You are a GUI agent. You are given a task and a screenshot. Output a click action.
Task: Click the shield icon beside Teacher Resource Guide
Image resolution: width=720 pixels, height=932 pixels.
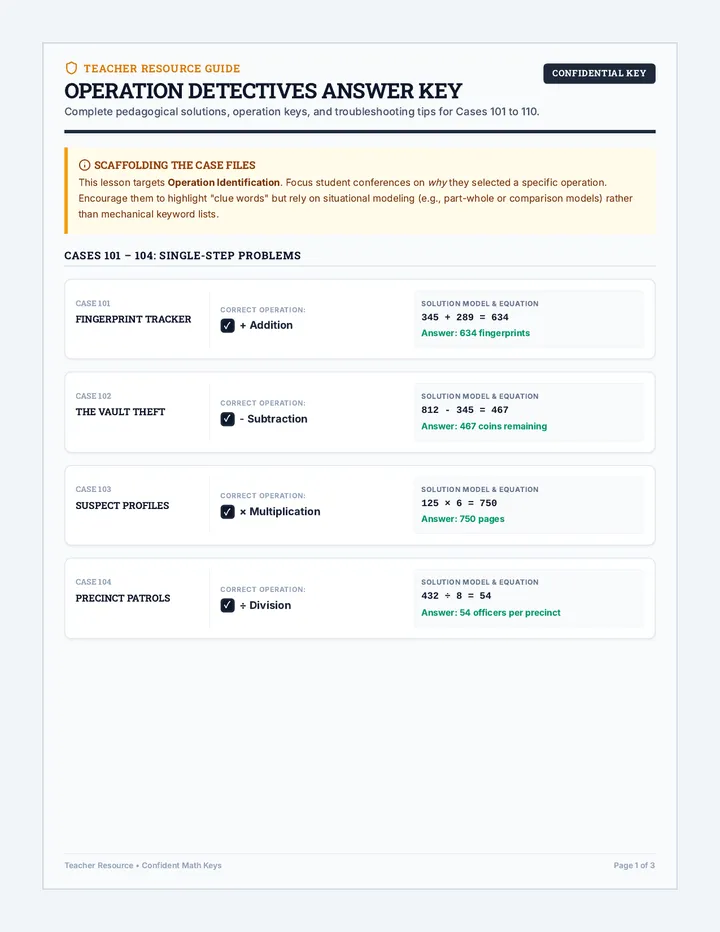click(x=71, y=68)
